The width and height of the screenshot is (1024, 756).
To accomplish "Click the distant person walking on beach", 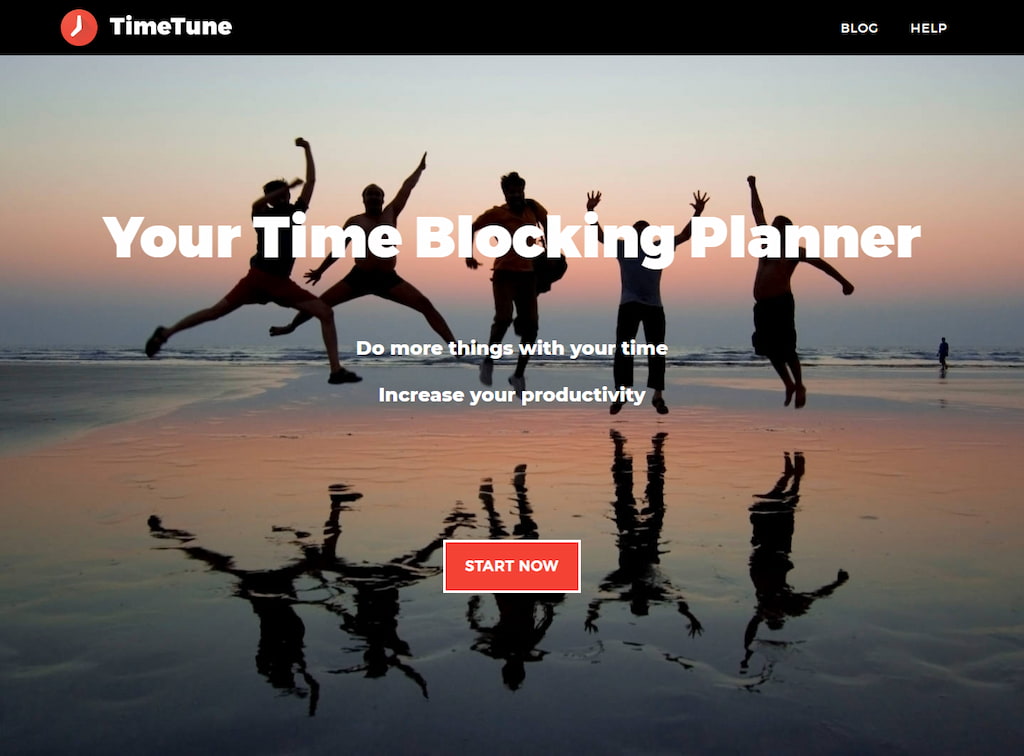I will tap(942, 354).
